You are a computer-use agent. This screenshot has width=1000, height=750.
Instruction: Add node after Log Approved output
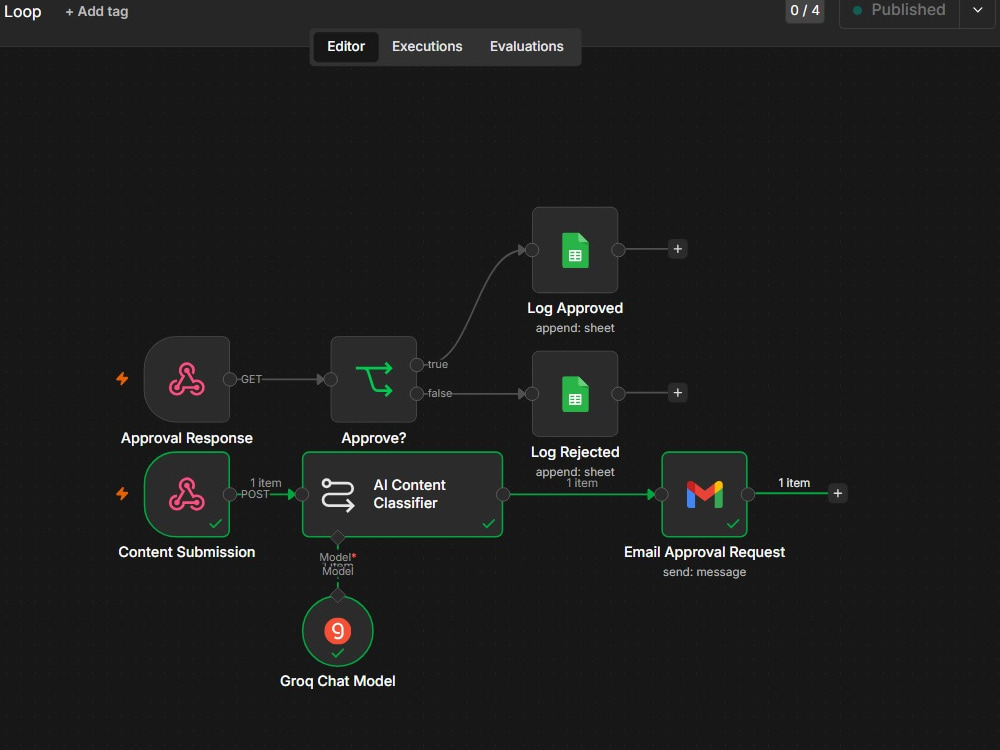coord(678,249)
